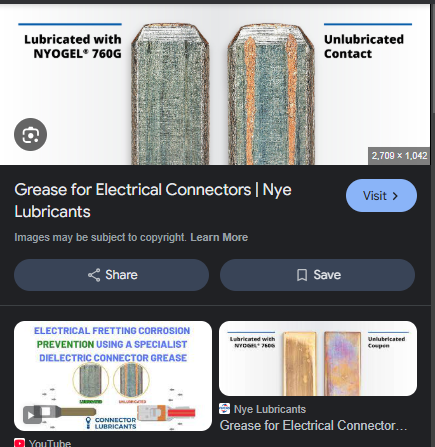
Task: Open 'Grease for Electrical Connector…' related result
Action: pyautogui.click(x=313, y=425)
